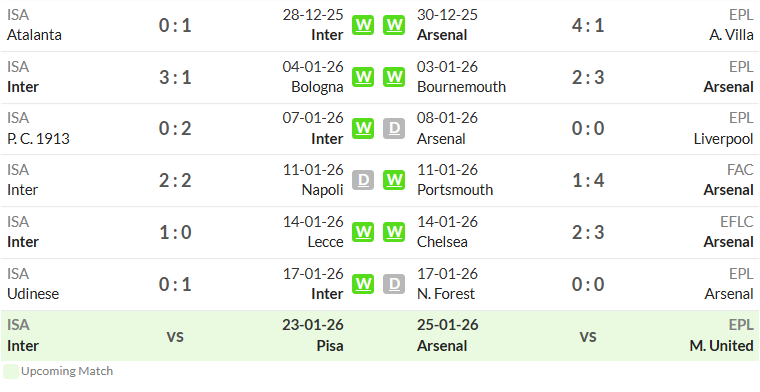Open the 4:1 Arsenal vs A. Villa score
Viewport: 760px width, 392px height.
[x=588, y=25]
